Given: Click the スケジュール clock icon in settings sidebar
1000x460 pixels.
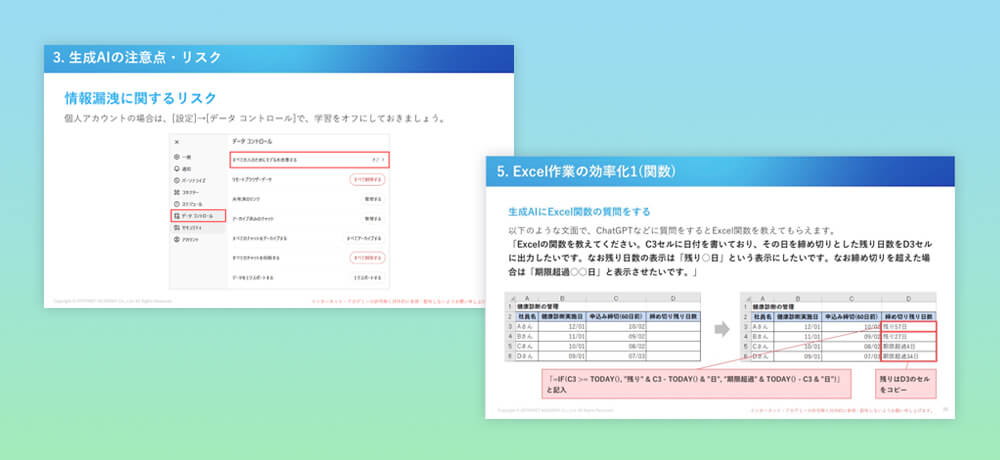Looking at the screenshot, I should coord(177,204).
